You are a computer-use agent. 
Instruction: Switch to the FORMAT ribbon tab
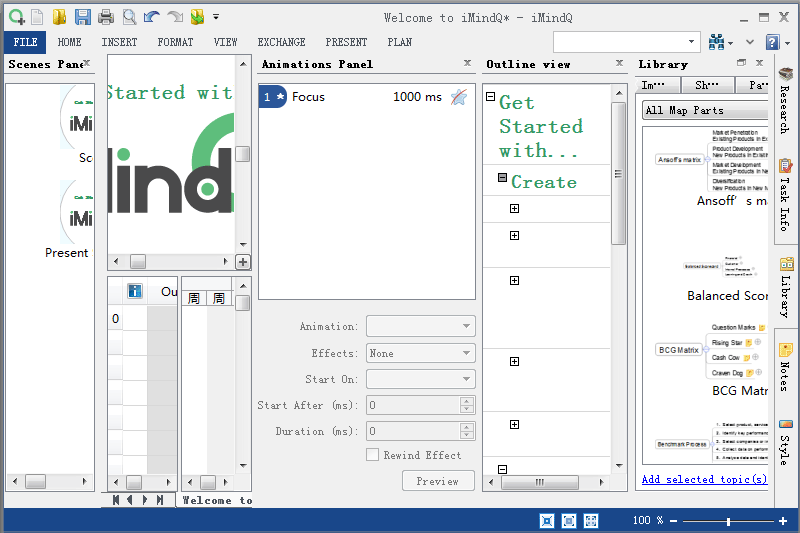175,42
